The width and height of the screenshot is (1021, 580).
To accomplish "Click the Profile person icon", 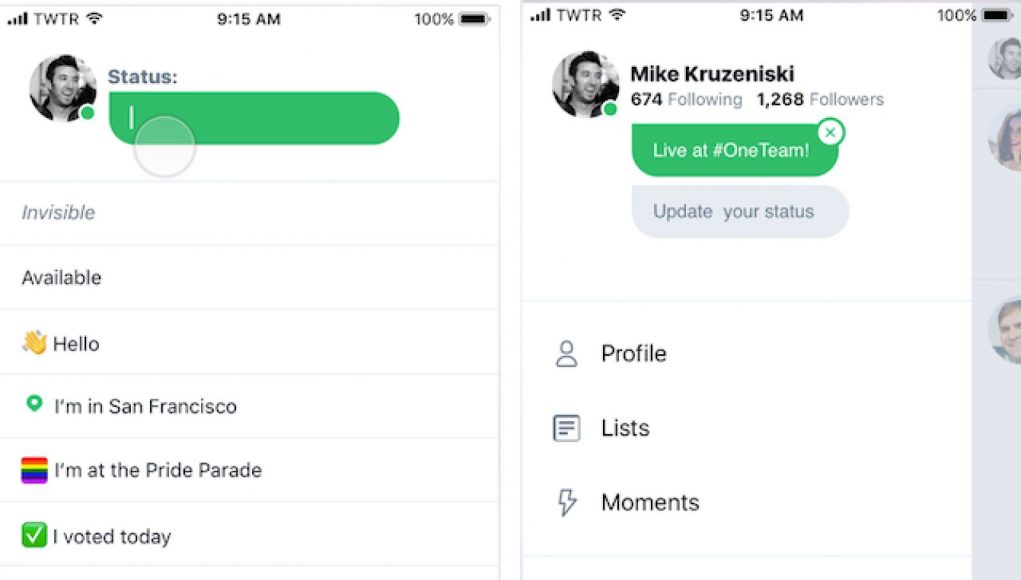I will (x=566, y=354).
